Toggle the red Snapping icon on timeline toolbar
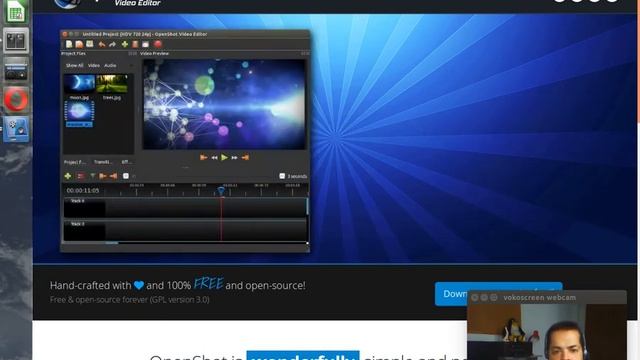The height and width of the screenshot is (360, 640). (x=80, y=176)
